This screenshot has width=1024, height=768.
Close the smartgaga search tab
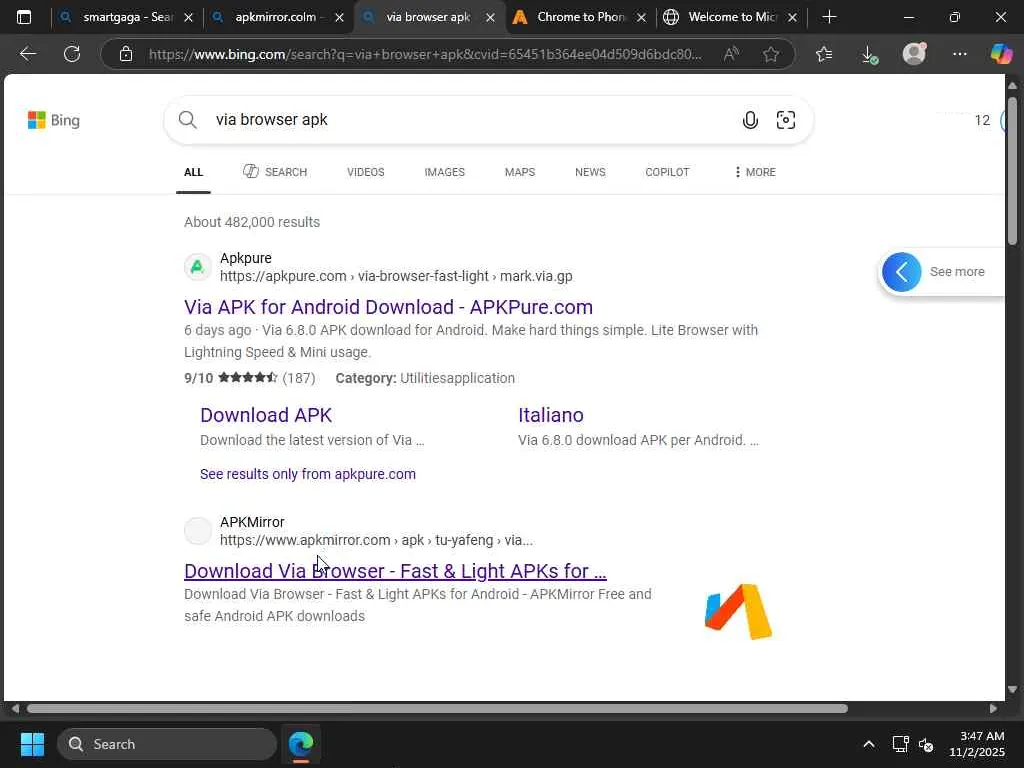(189, 18)
